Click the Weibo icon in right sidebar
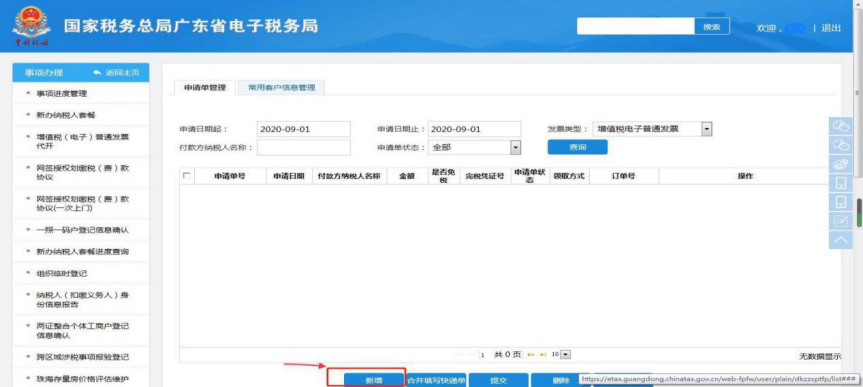This screenshot has width=863, height=387. coord(840,163)
